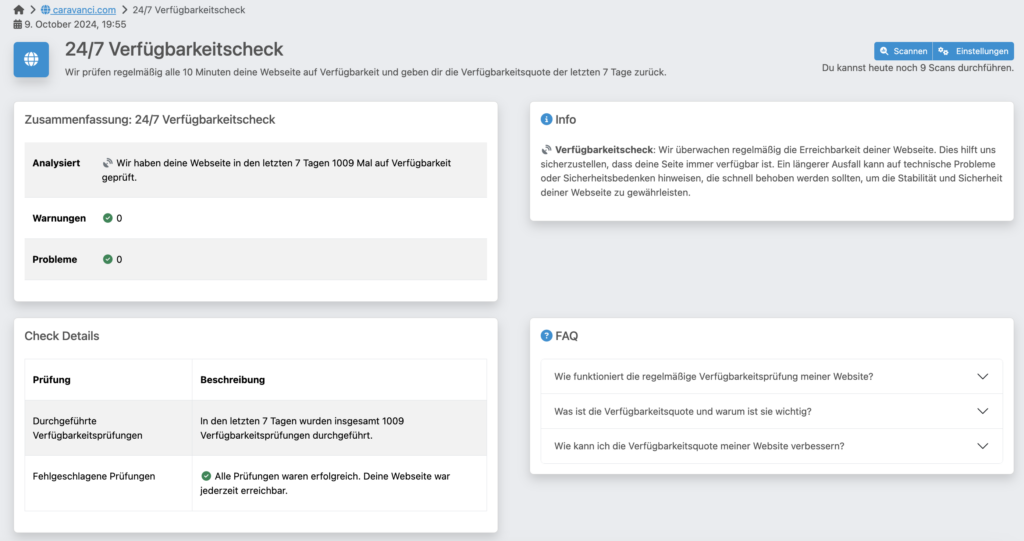Expand the Verfügbarkeitsquote importance question
Viewport: 1024px width, 541px height.
[771, 411]
